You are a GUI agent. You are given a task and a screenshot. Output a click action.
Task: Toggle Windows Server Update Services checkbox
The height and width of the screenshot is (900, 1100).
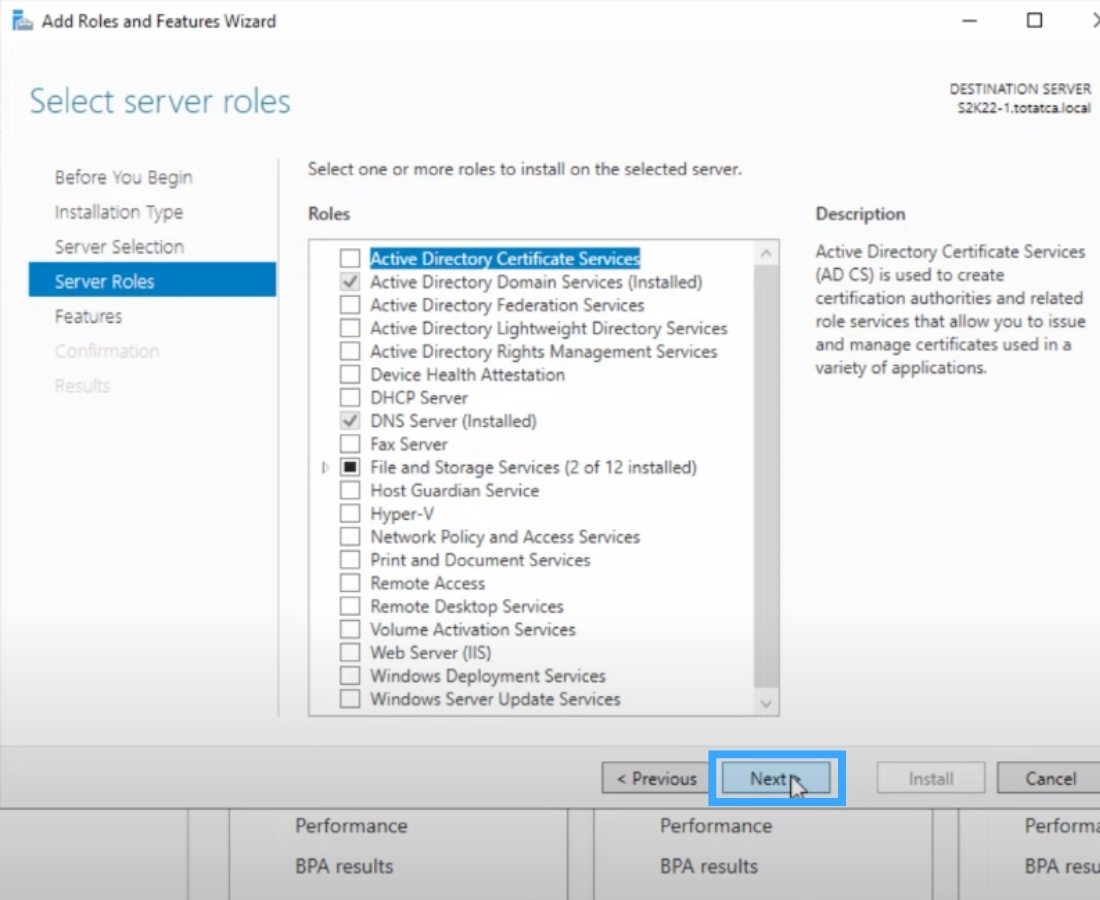coord(350,700)
